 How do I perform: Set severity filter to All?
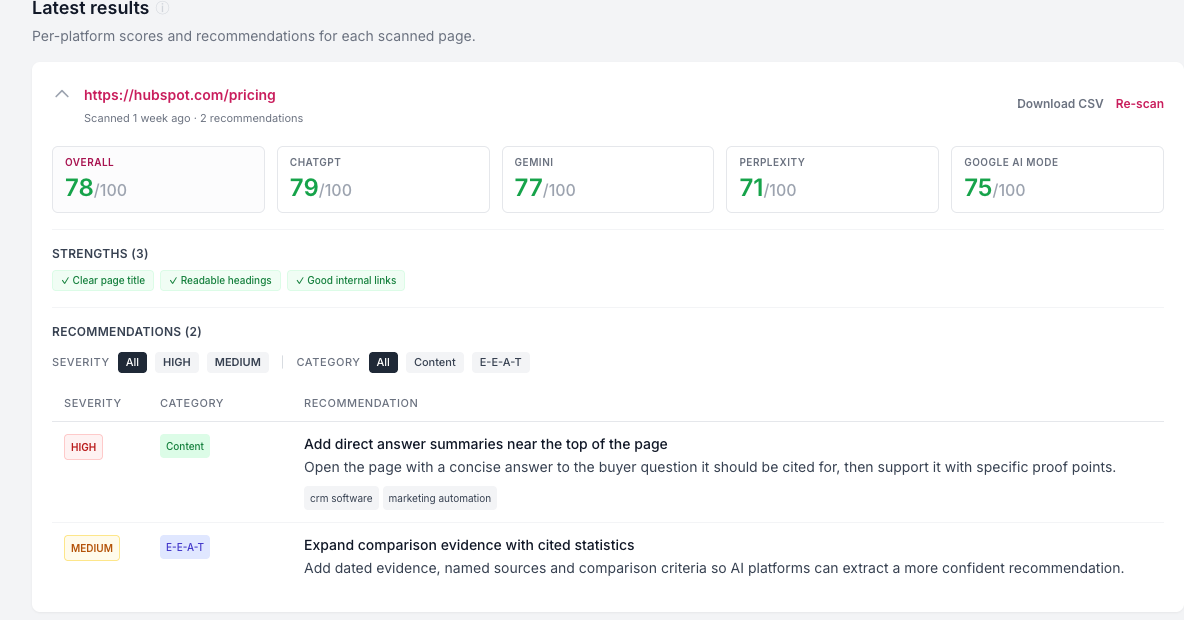(132, 362)
